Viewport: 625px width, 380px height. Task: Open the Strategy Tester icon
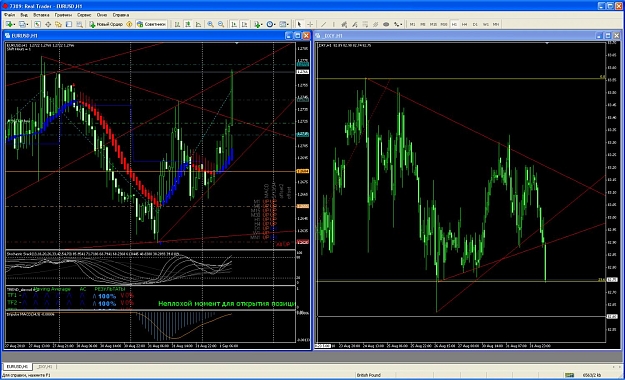[80, 24]
